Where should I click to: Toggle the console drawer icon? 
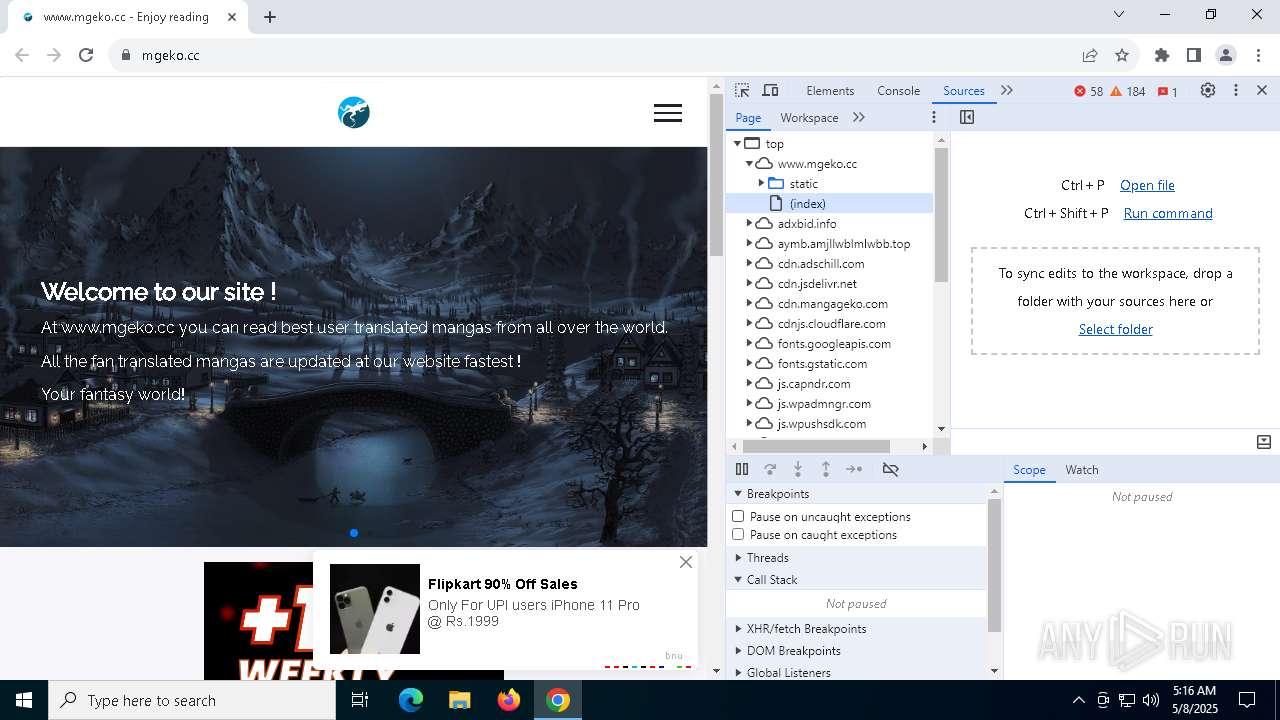pyautogui.click(x=1263, y=442)
